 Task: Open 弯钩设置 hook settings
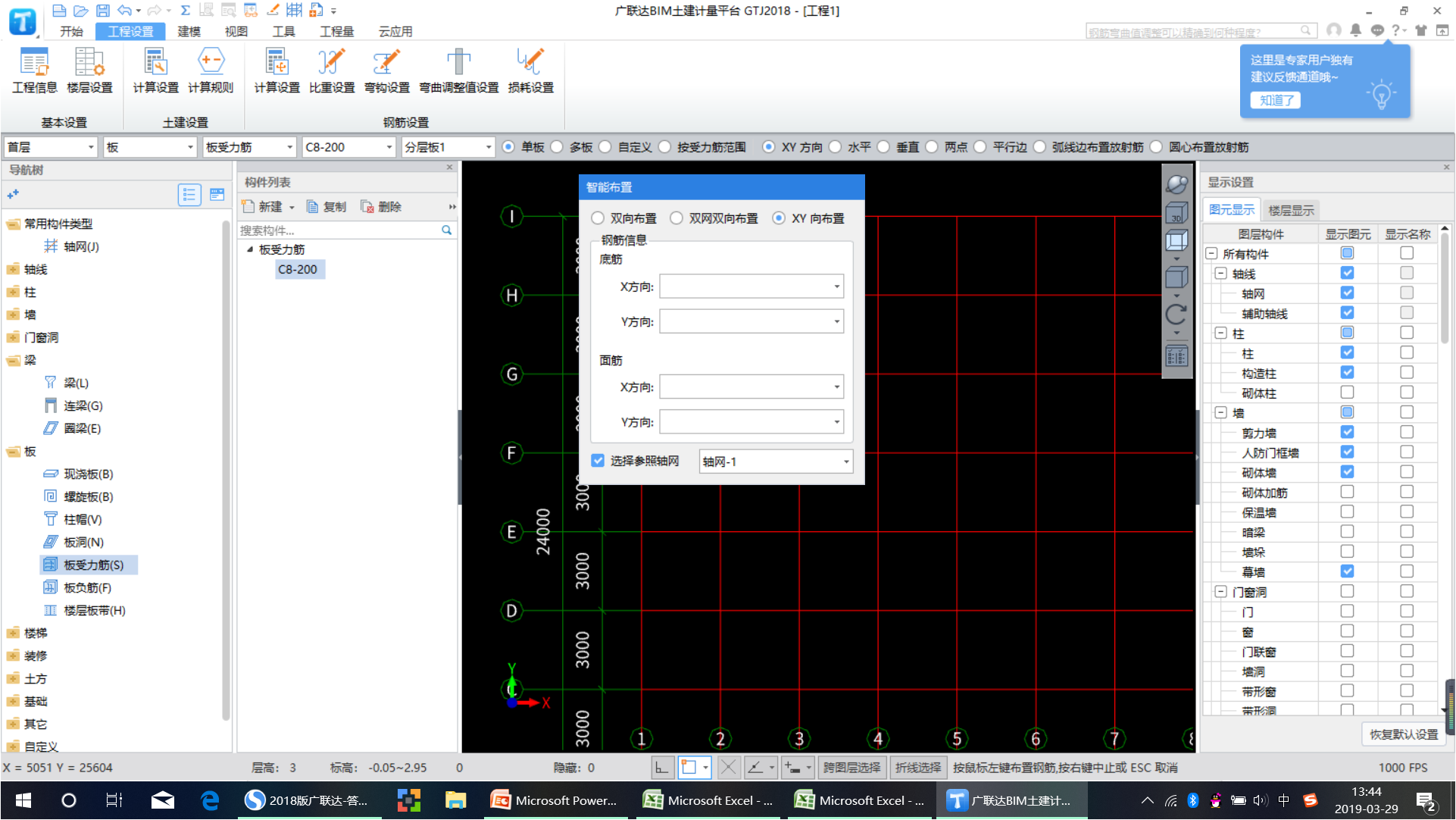click(x=386, y=70)
